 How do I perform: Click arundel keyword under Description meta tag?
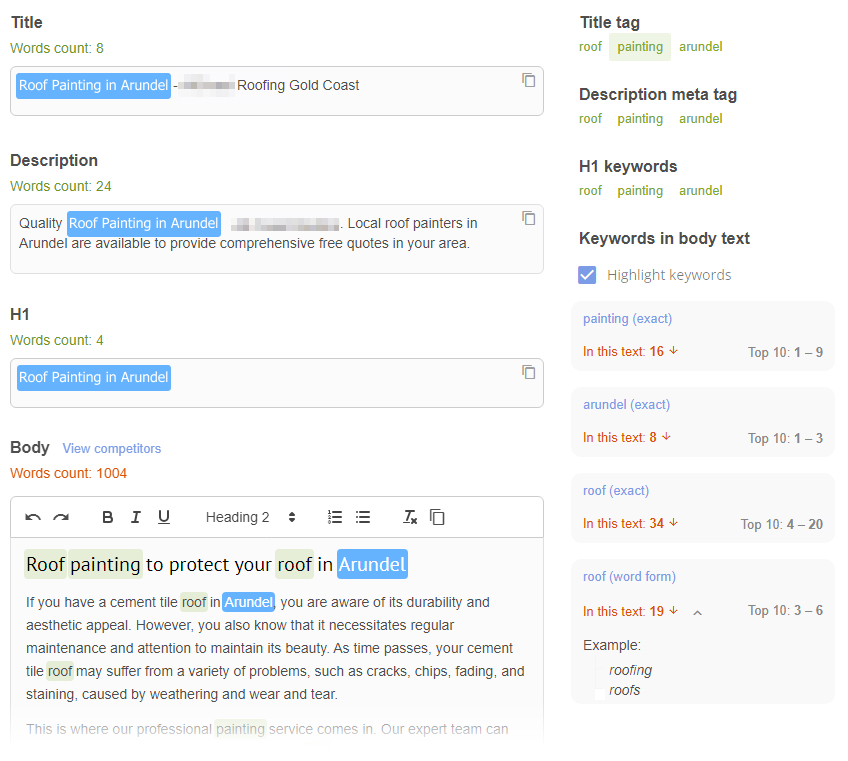point(700,119)
